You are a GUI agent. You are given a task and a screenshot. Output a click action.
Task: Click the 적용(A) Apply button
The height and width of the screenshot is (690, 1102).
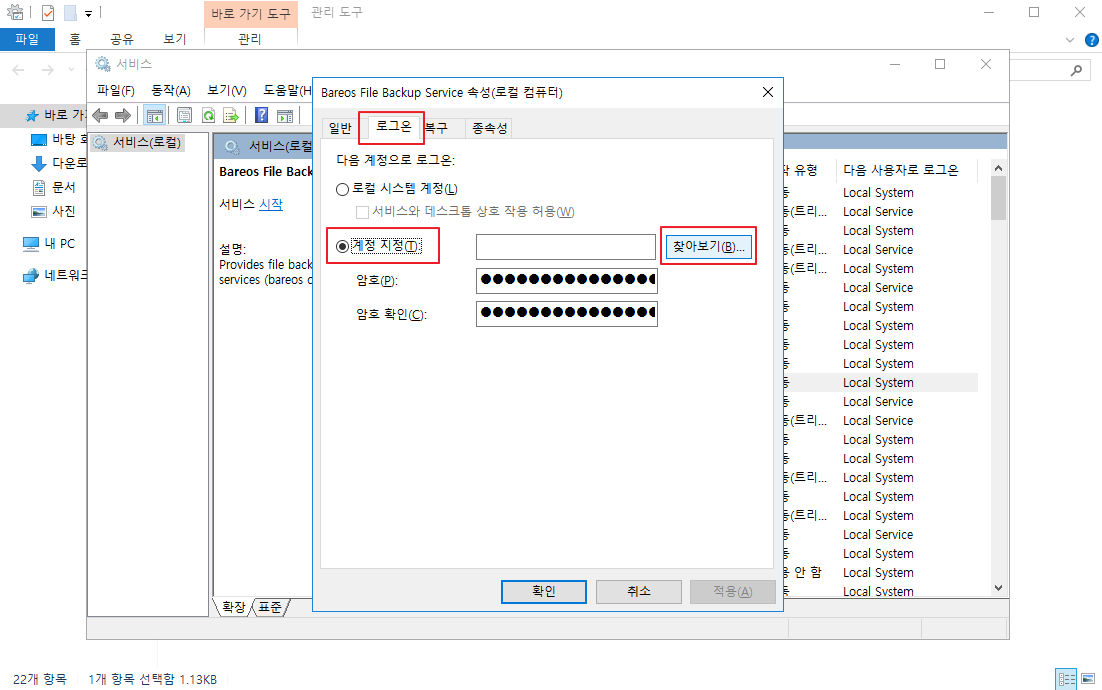pyautogui.click(x=733, y=592)
